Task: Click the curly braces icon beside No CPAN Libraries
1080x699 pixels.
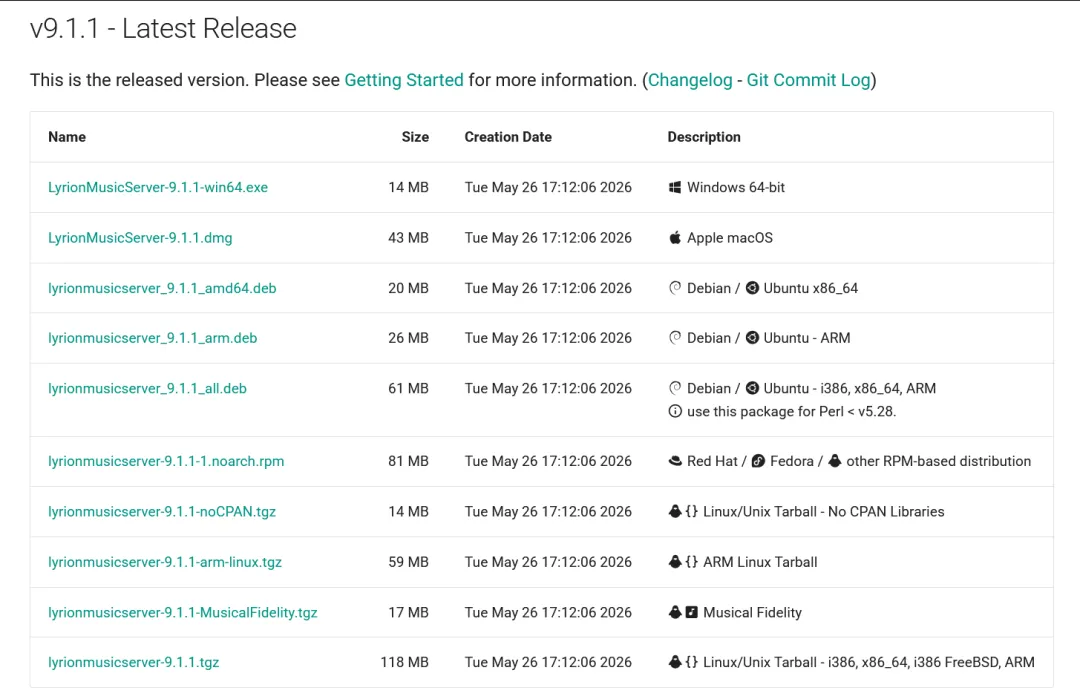Action: 692,511
